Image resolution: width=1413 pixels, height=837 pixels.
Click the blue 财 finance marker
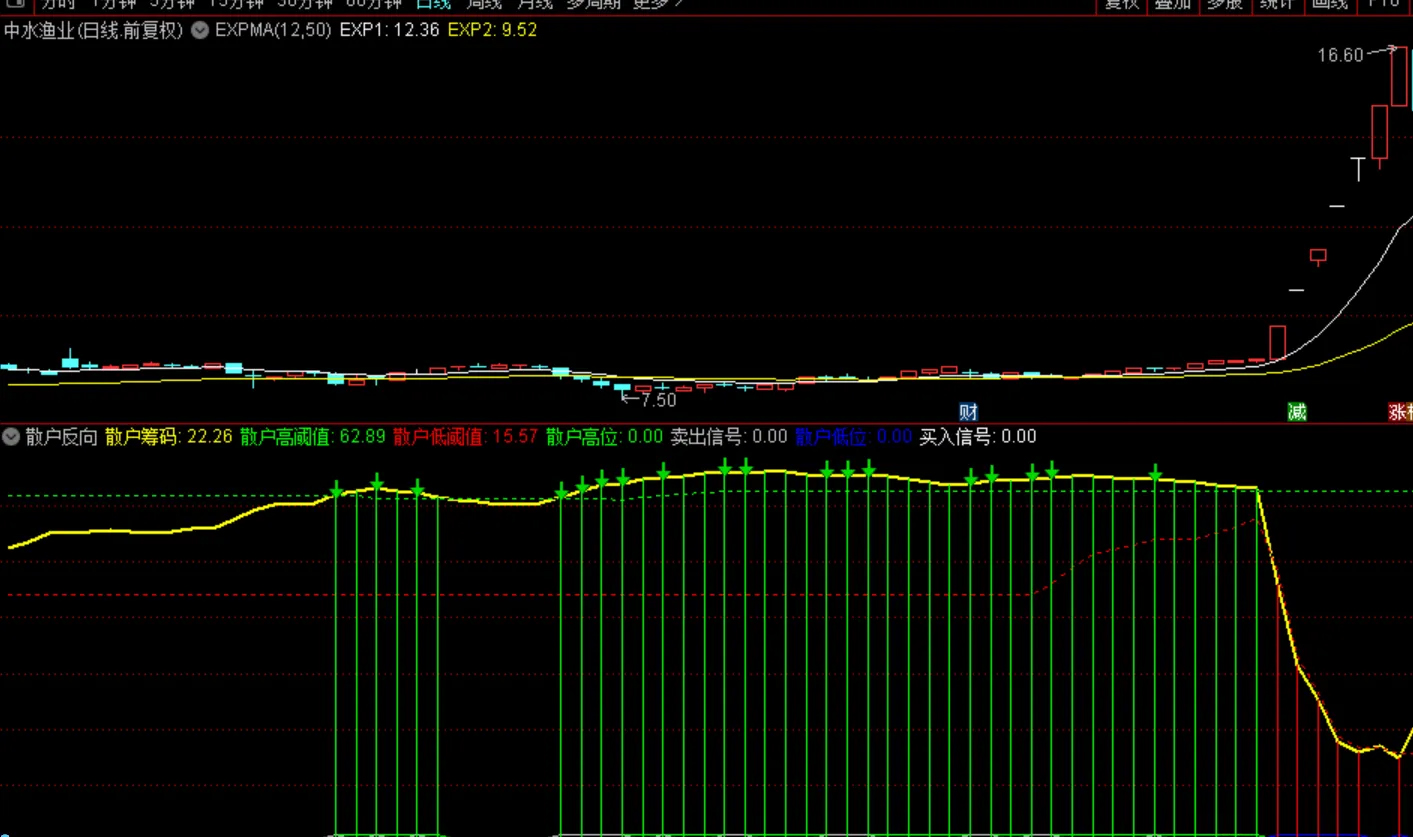[x=968, y=412]
